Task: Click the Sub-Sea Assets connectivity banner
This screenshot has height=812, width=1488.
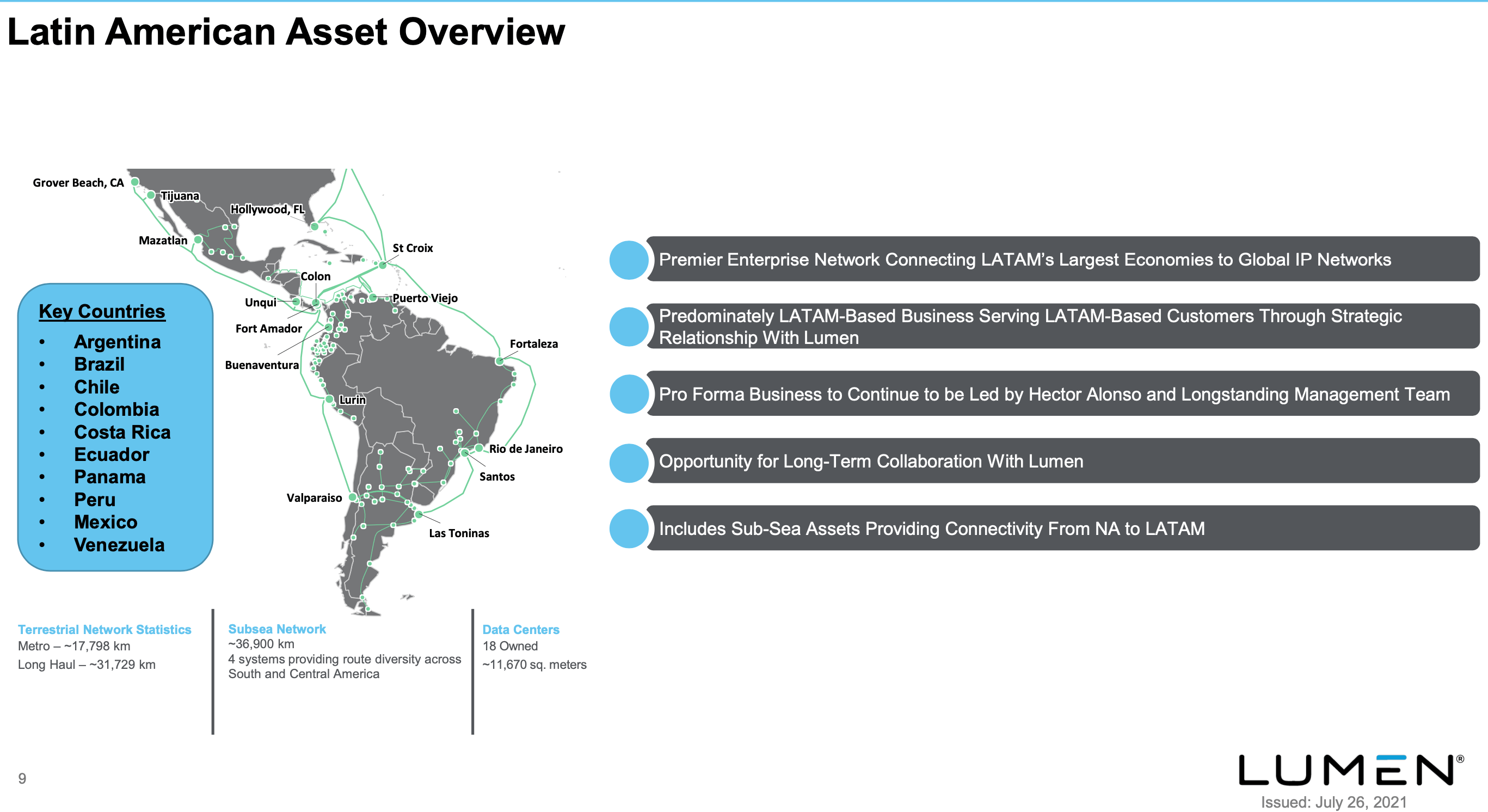Action: coord(1063,528)
